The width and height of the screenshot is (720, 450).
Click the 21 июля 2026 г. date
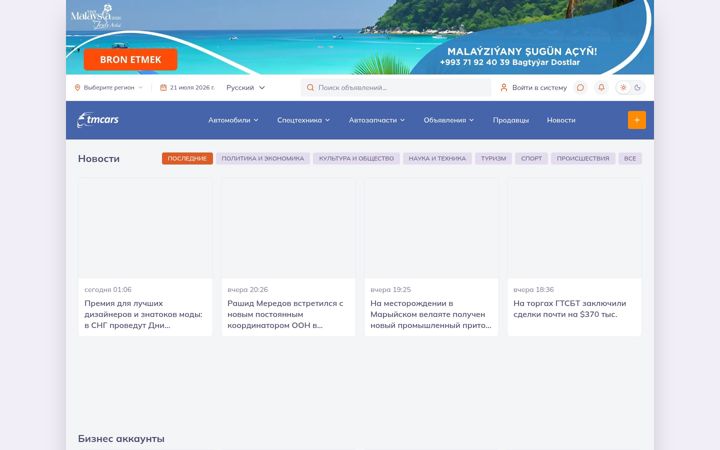pyautogui.click(x=192, y=87)
